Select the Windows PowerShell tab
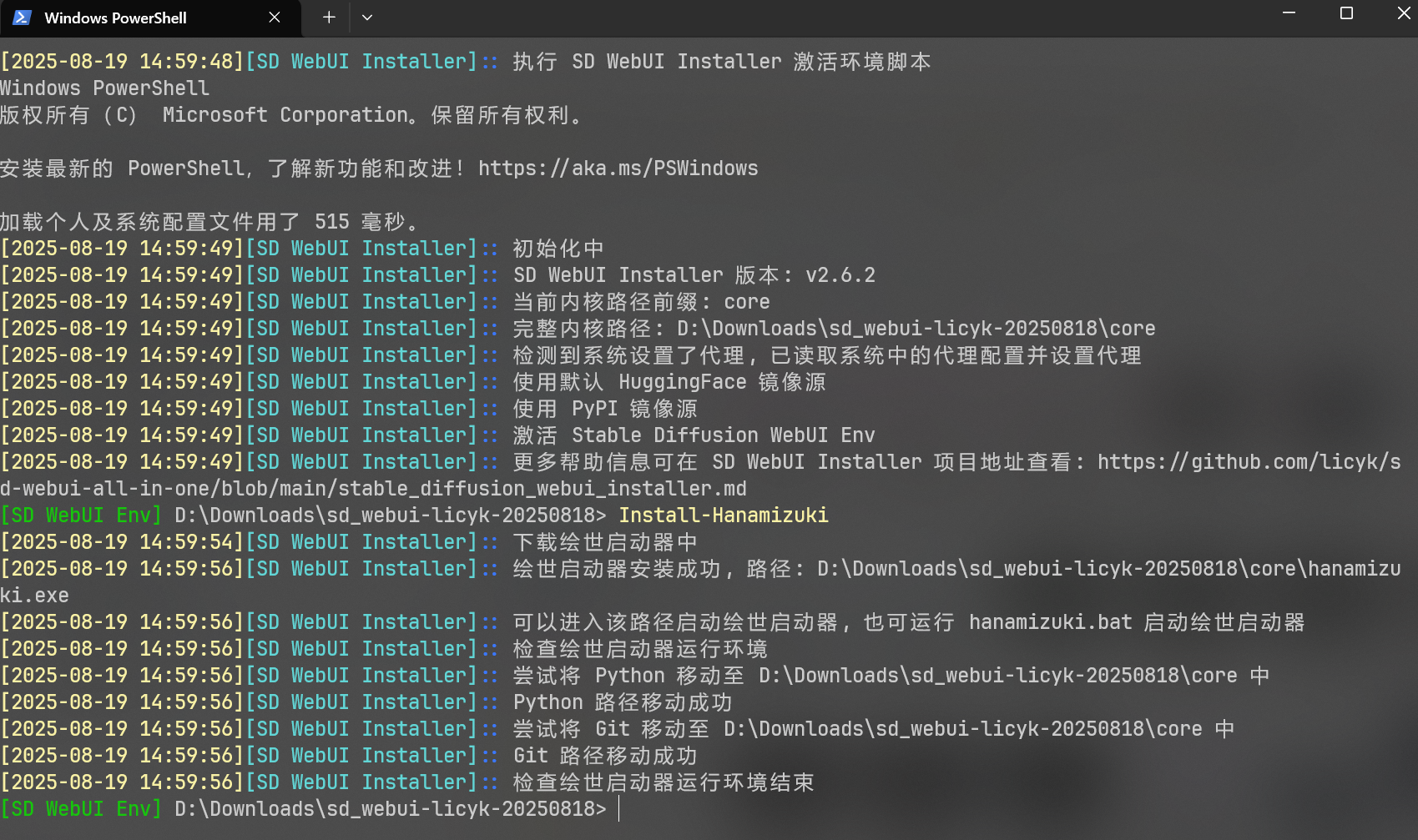This screenshot has height=840, width=1418. coord(150,18)
